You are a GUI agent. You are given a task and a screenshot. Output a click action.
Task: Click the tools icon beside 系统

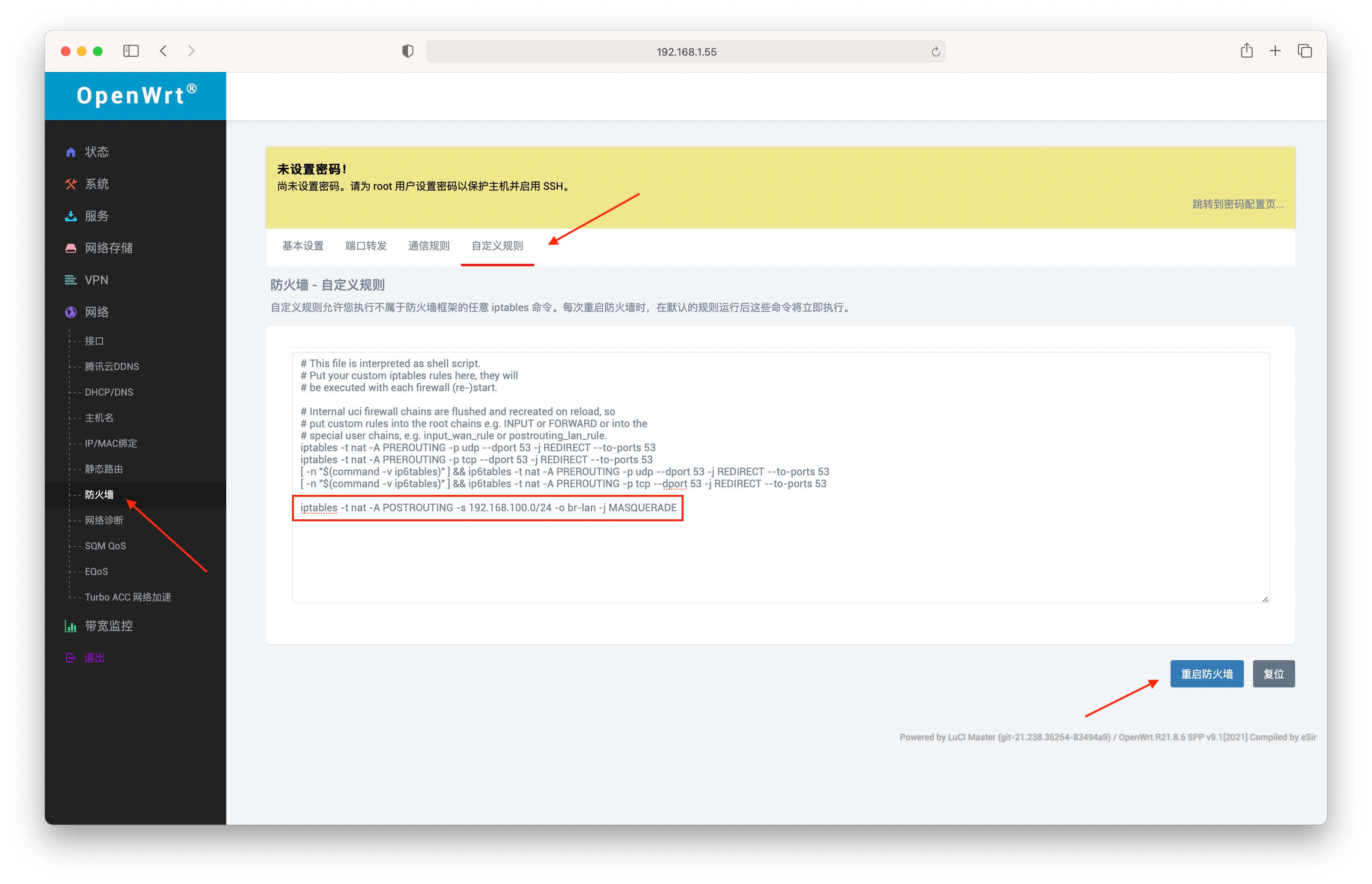point(70,184)
